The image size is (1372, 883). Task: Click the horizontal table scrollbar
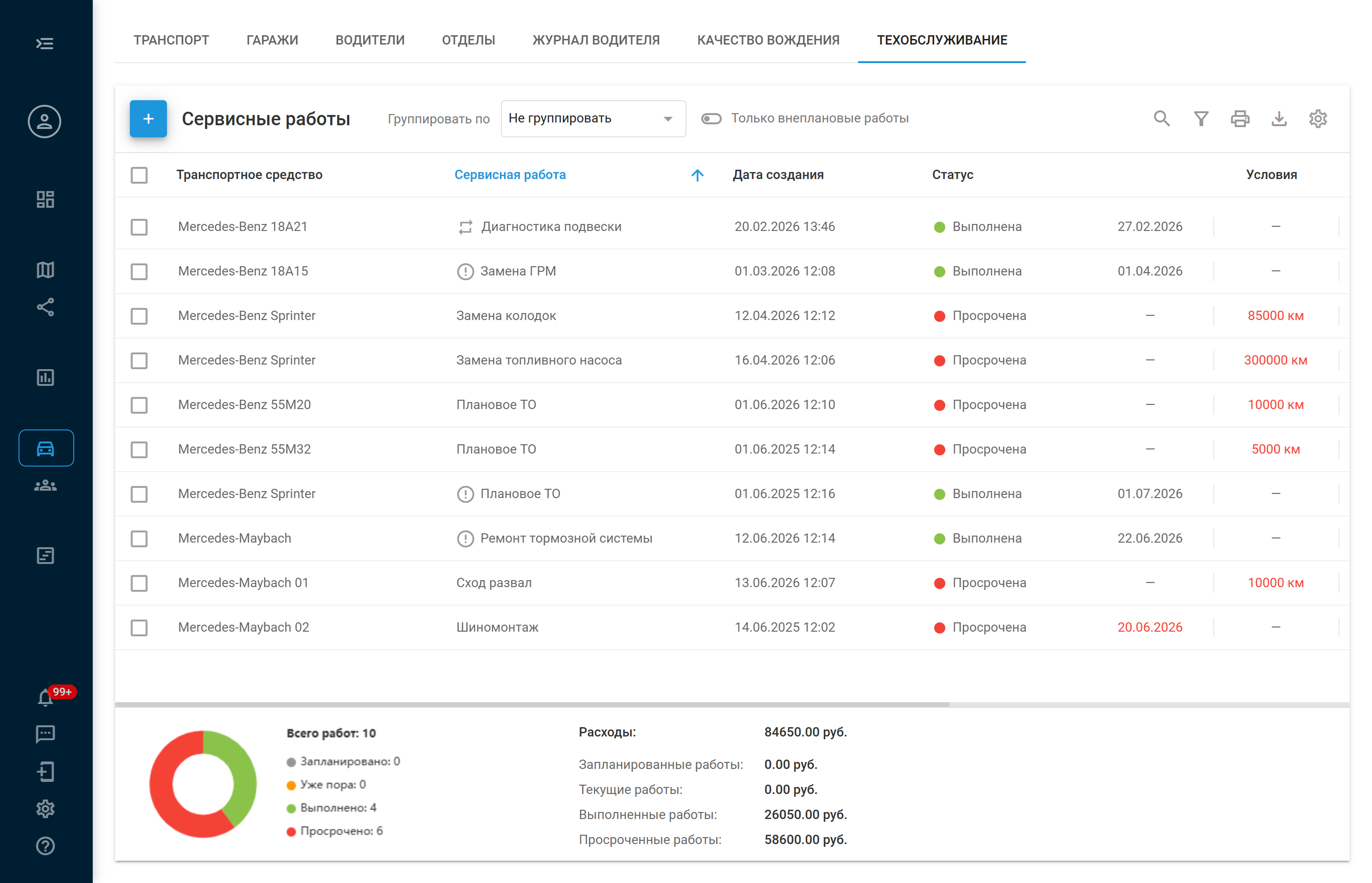532,704
